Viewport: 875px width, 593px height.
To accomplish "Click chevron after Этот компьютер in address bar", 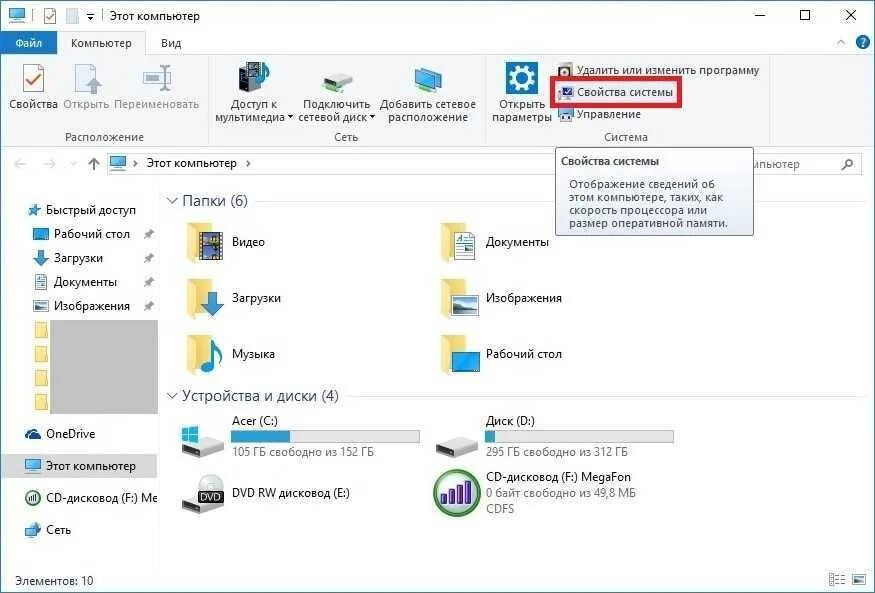I will pyautogui.click(x=248, y=163).
